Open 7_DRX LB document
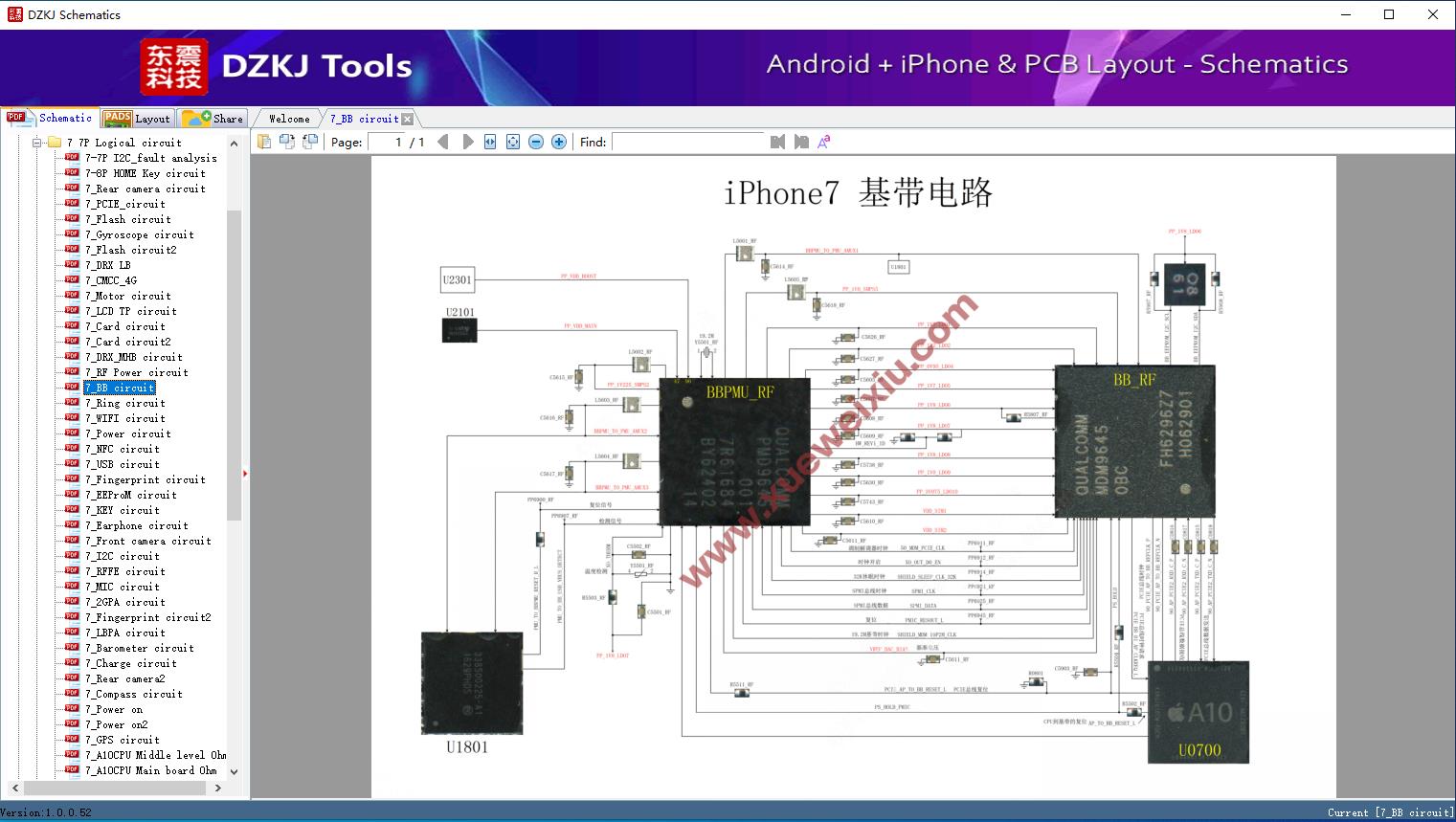 (108, 265)
